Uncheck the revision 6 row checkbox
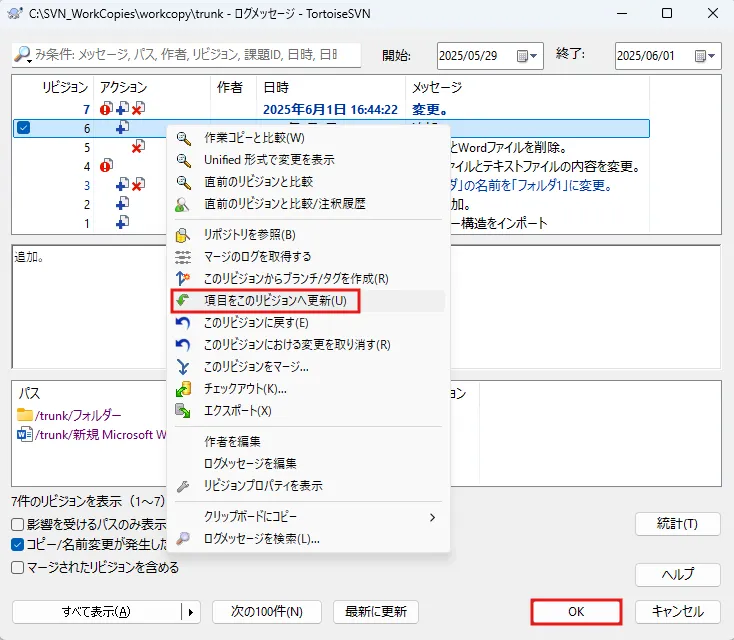 [23, 127]
